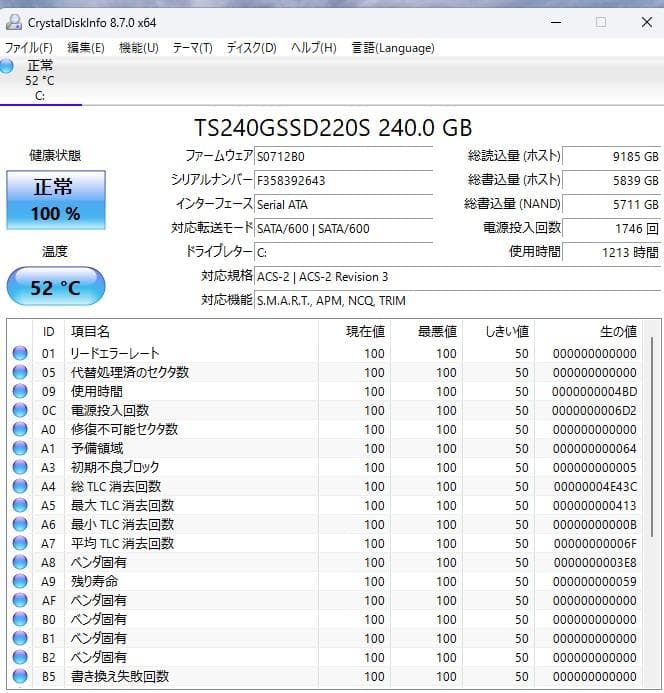This screenshot has width=664, height=693.
Task: Open the ファイル(F) menu
Action: tap(29, 48)
